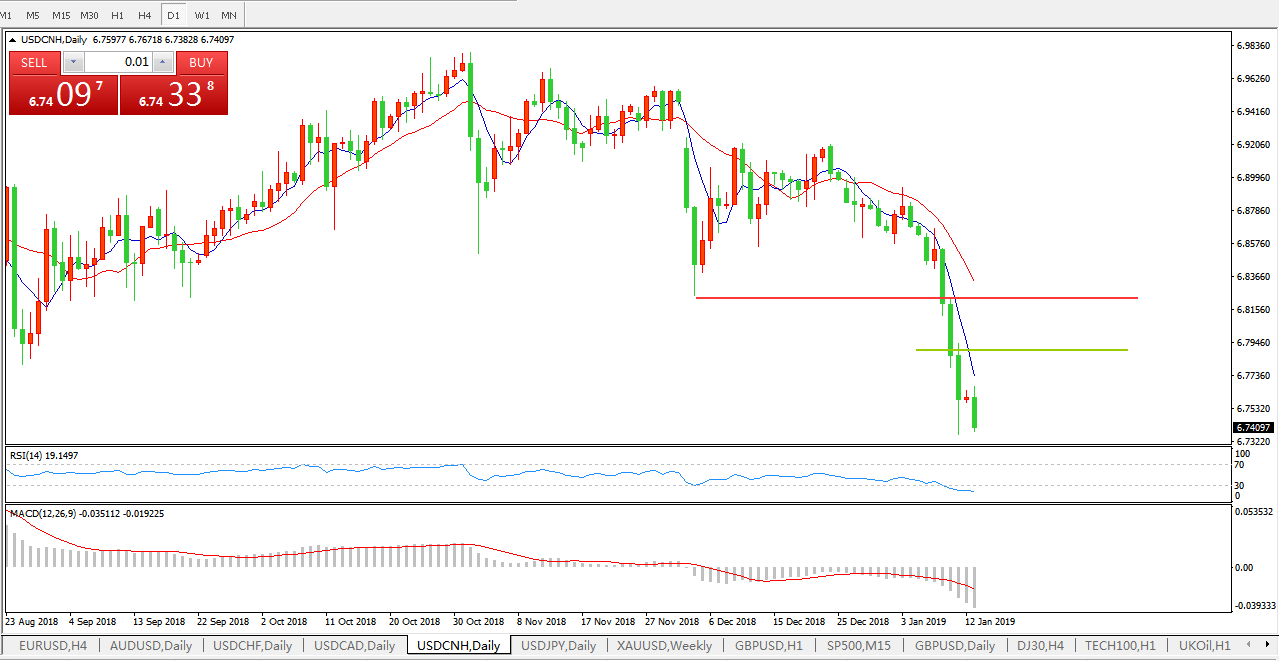Select the M15 timeframe

coord(61,15)
